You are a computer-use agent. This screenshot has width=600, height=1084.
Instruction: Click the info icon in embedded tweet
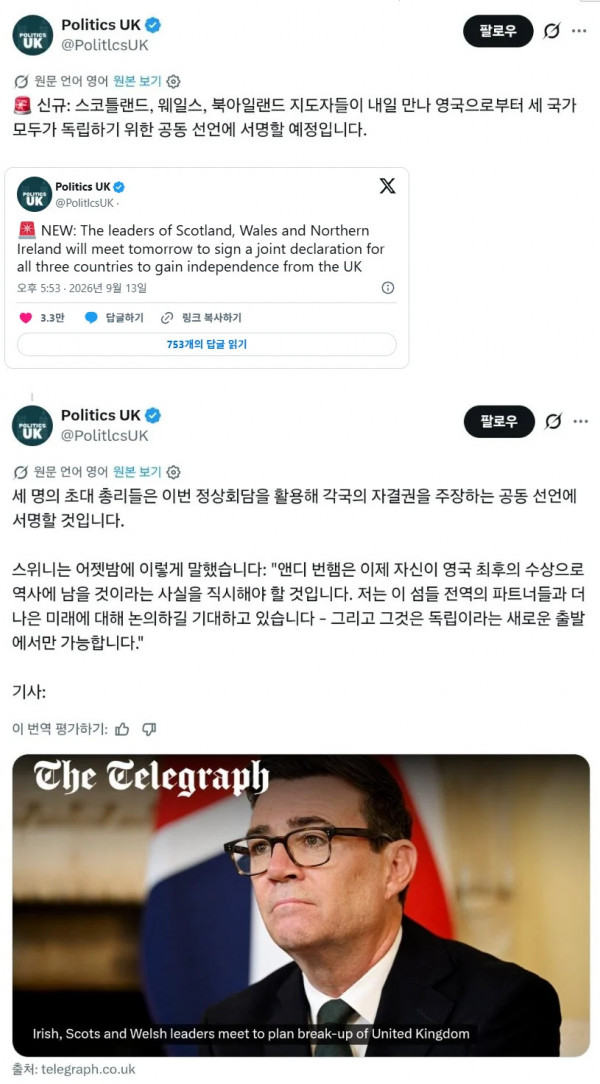pos(388,288)
